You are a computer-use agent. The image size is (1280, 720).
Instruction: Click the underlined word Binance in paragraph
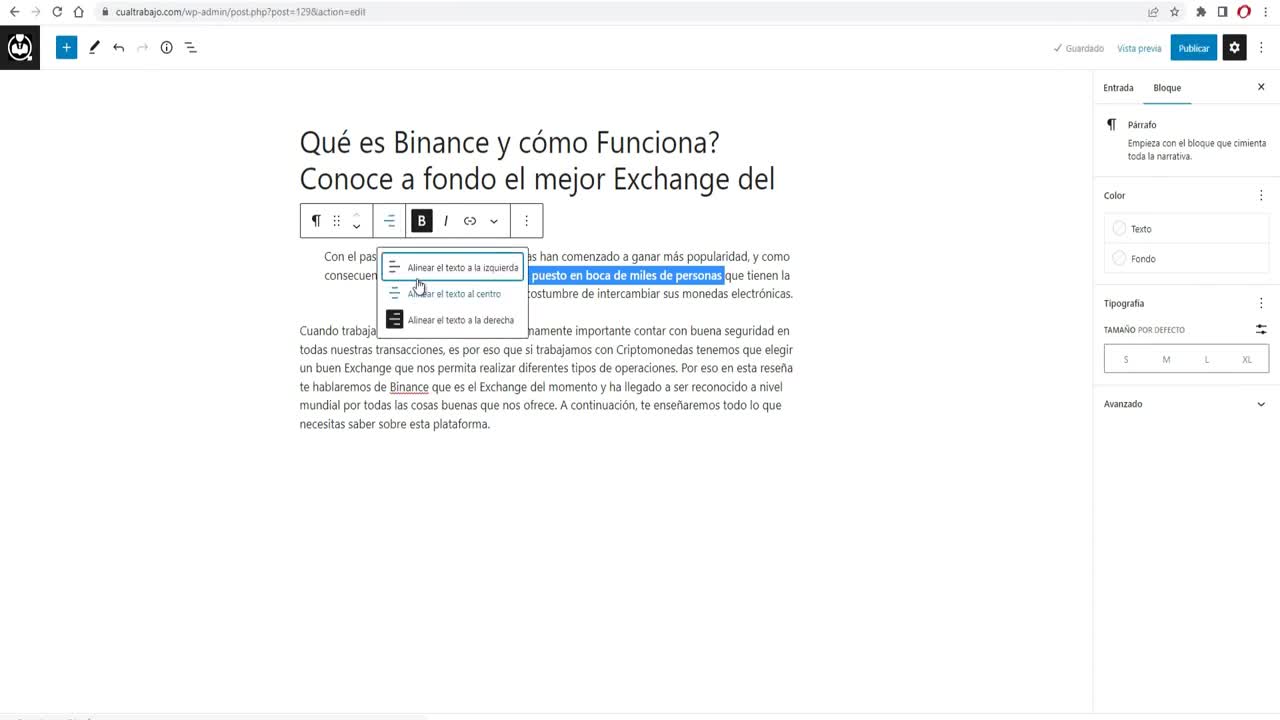409,387
